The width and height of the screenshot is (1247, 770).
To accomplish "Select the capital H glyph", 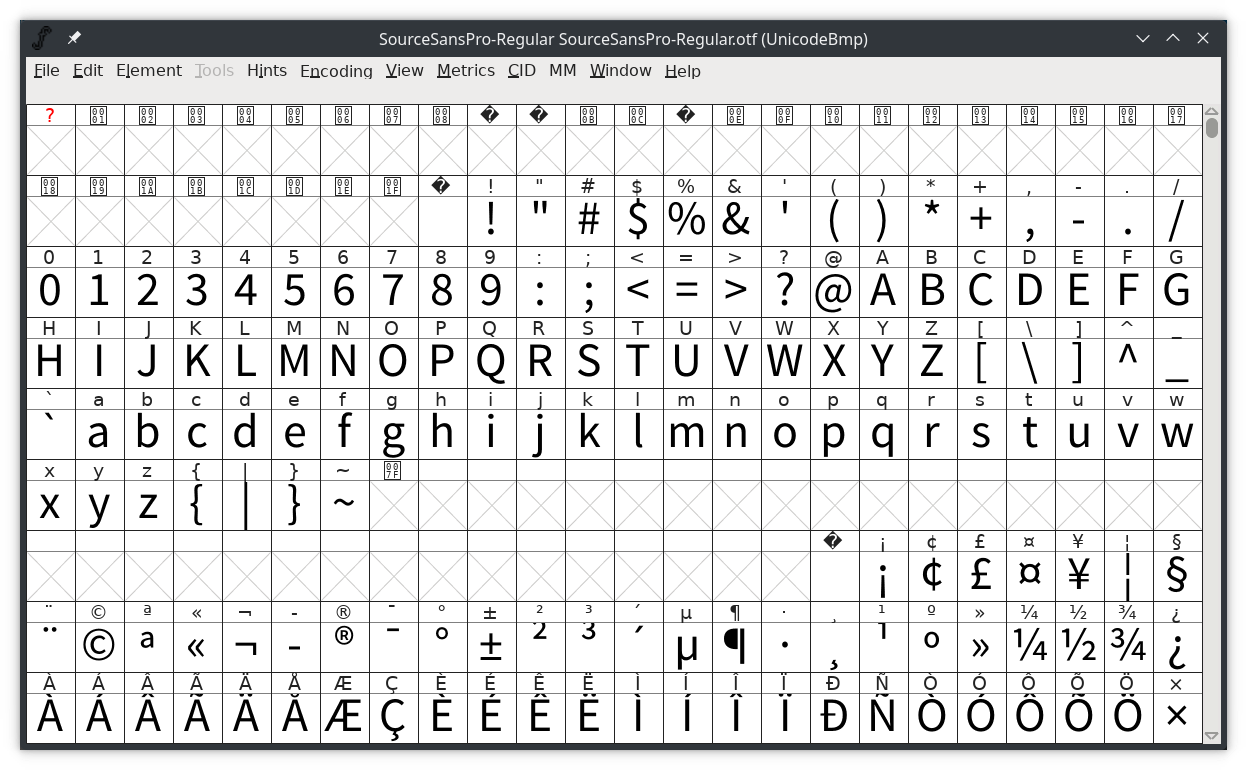I will click(x=50, y=363).
